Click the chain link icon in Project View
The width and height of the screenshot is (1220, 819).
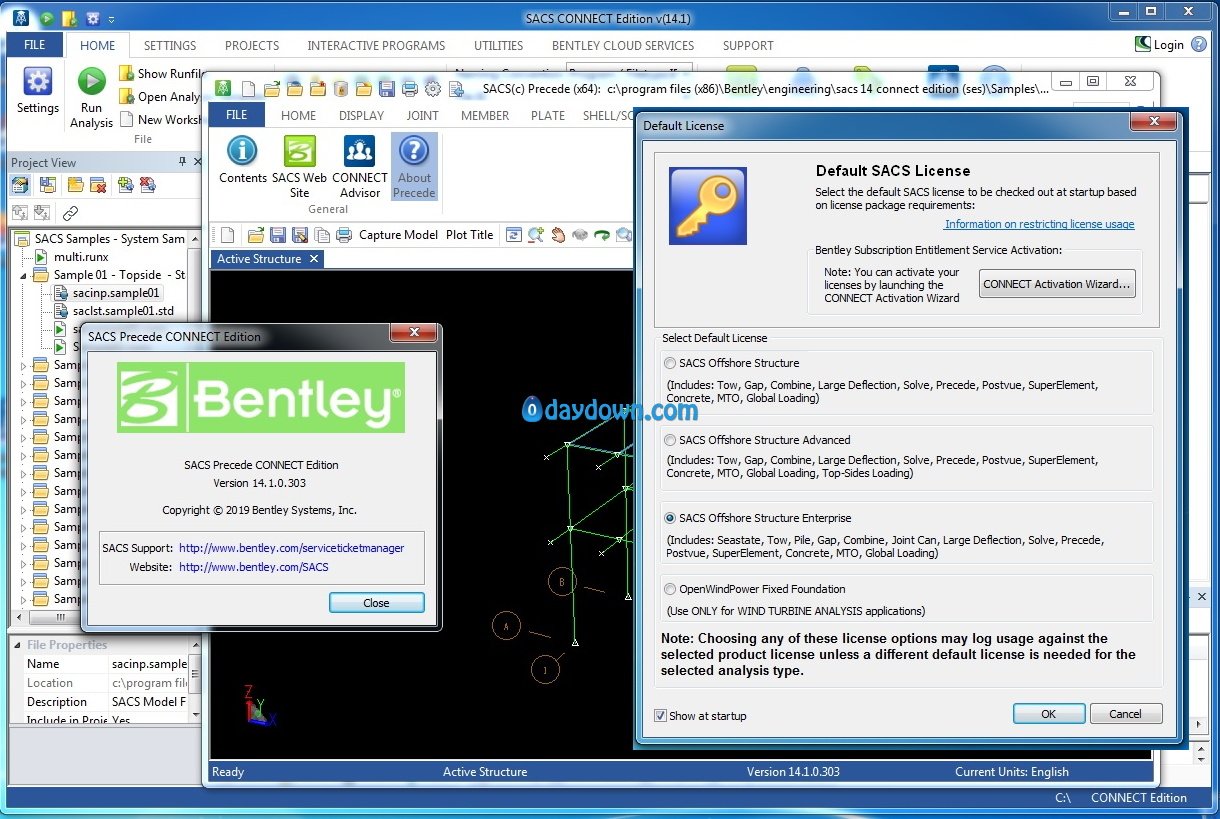[70, 213]
